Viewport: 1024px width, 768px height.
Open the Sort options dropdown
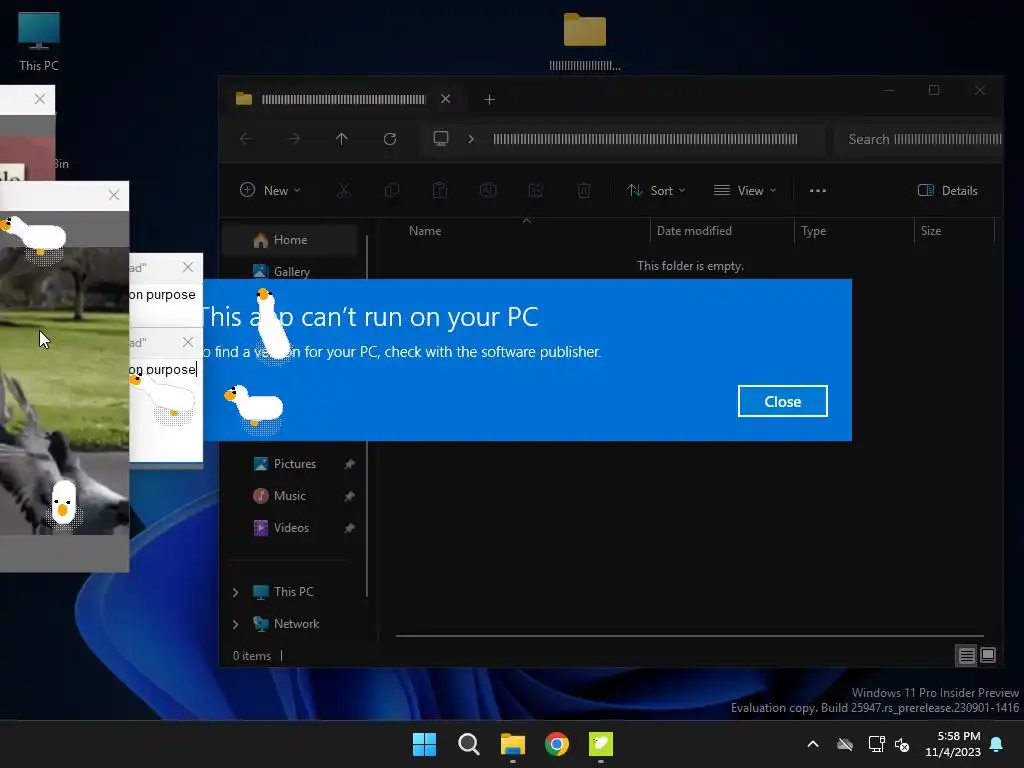click(x=656, y=191)
